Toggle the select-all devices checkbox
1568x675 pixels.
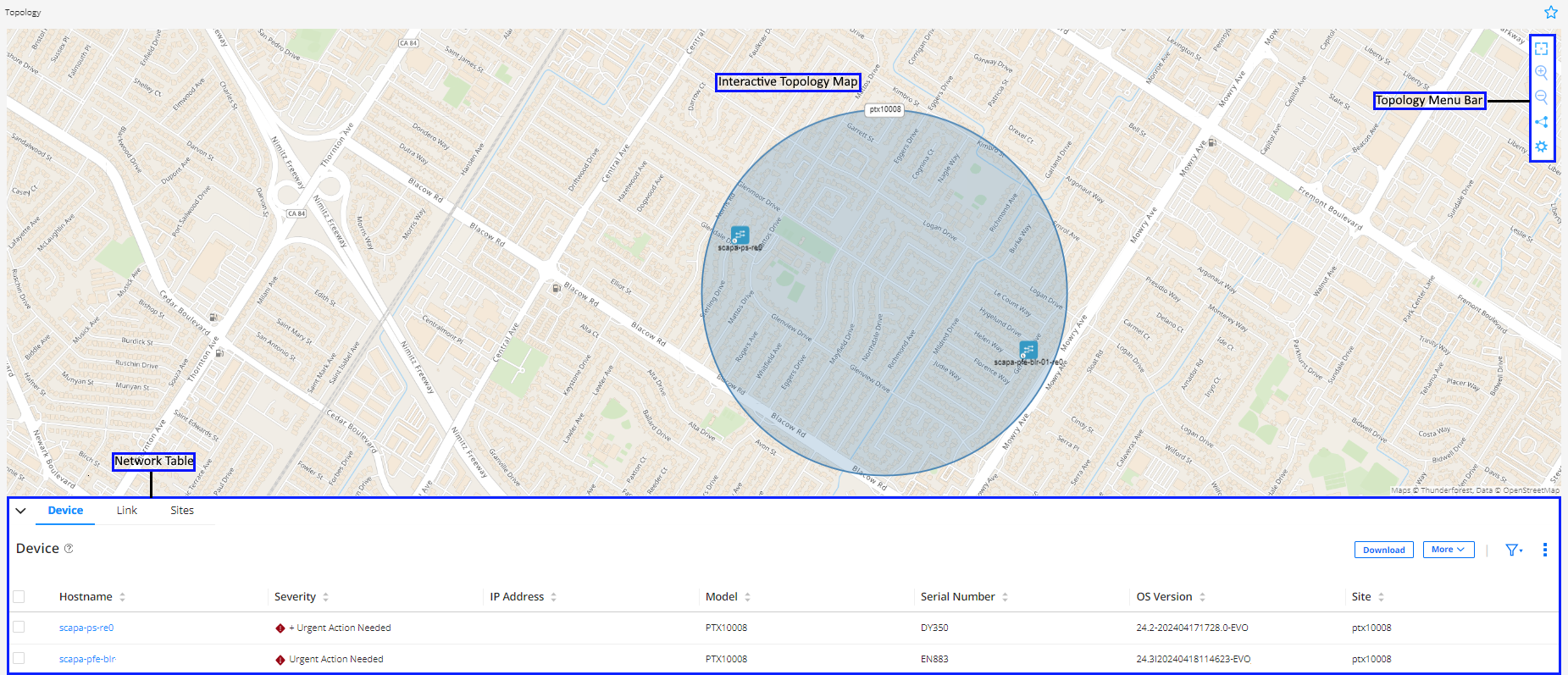pos(19,597)
